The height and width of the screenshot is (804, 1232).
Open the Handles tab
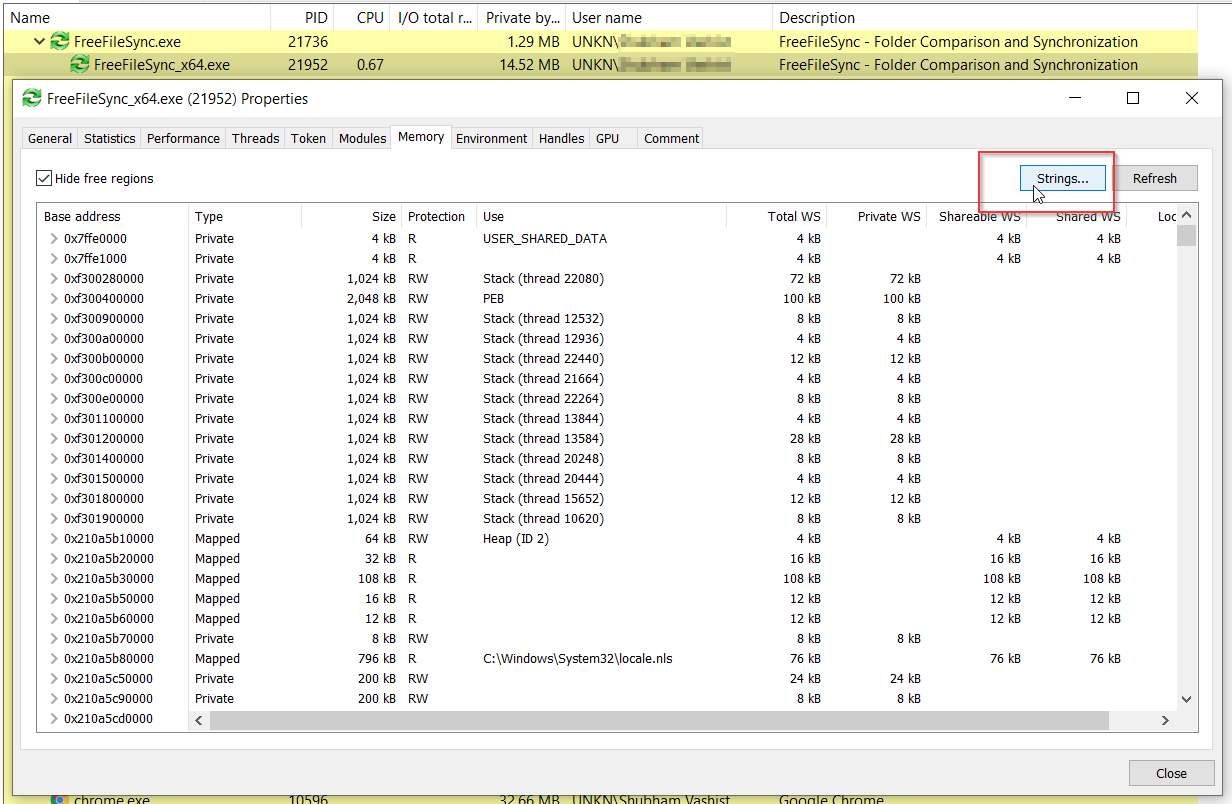[x=561, y=139]
